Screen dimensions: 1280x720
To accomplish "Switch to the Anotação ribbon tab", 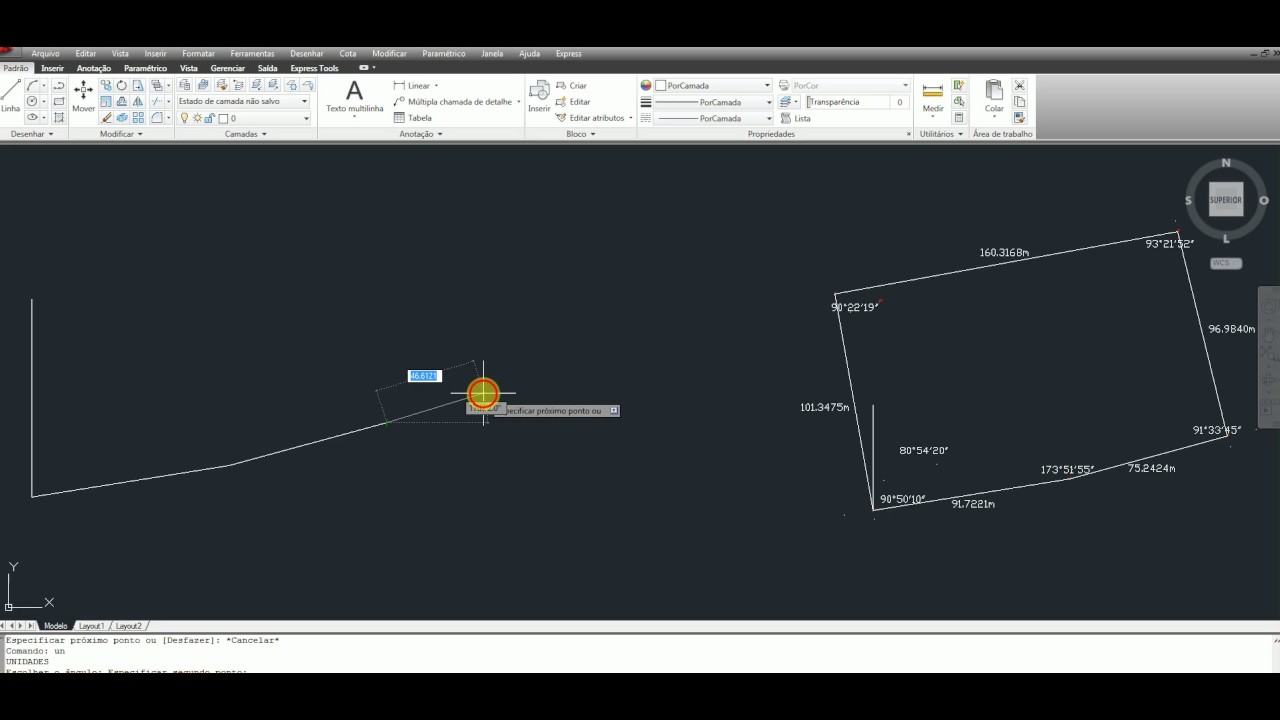I will click(x=94, y=68).
